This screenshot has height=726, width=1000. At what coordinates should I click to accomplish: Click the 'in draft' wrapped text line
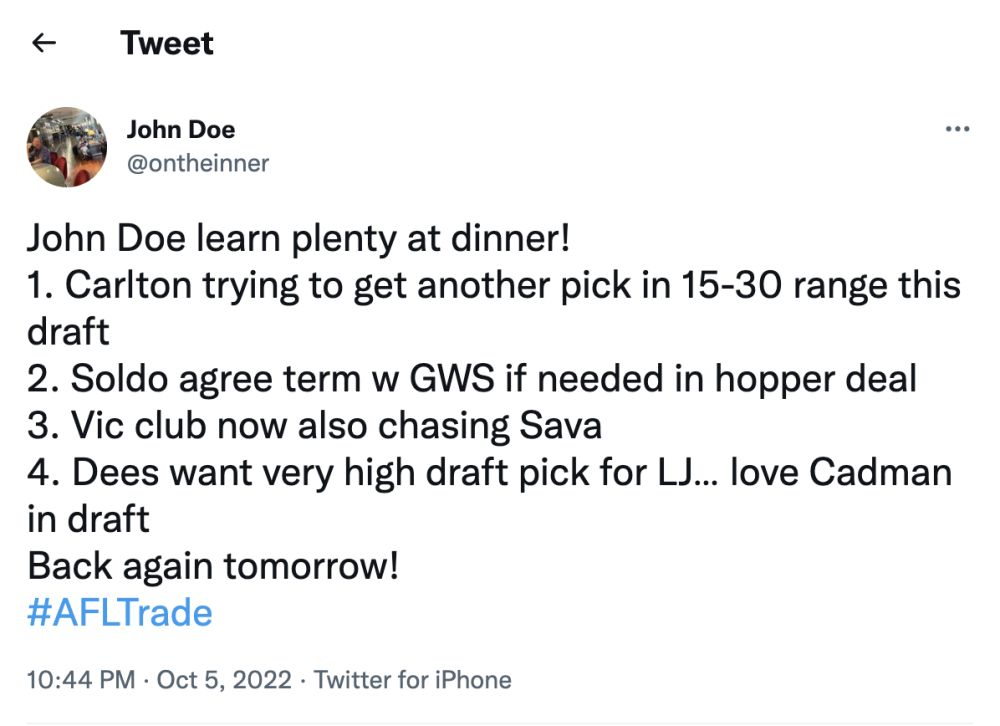click(88, 519)
